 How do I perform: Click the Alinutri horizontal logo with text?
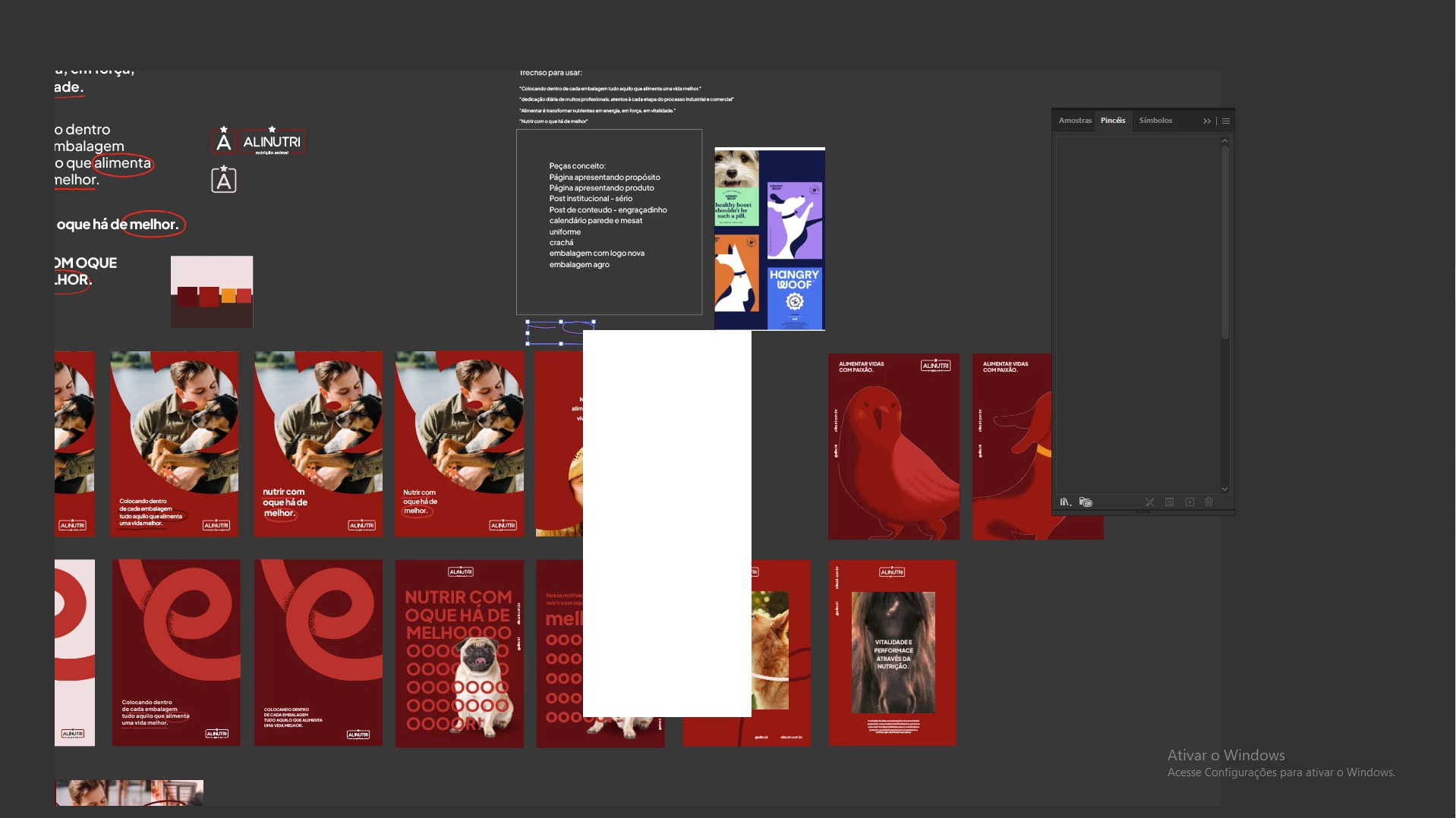point(272,142)
